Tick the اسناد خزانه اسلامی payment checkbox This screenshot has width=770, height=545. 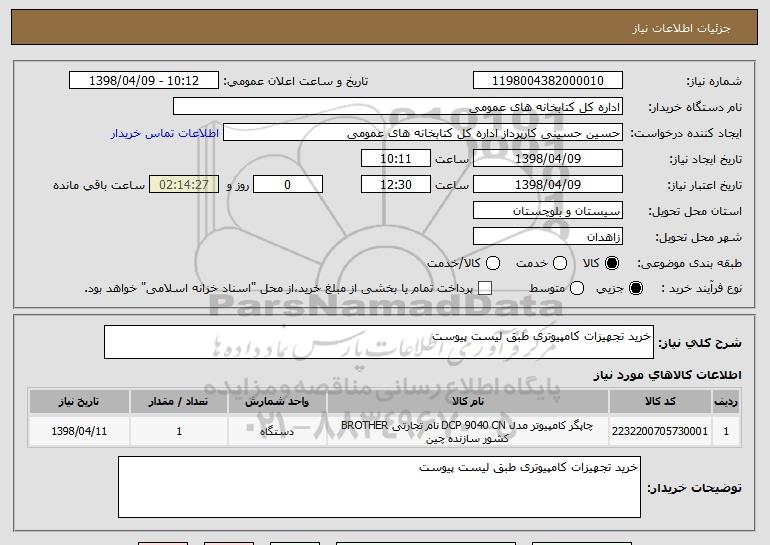486,289
